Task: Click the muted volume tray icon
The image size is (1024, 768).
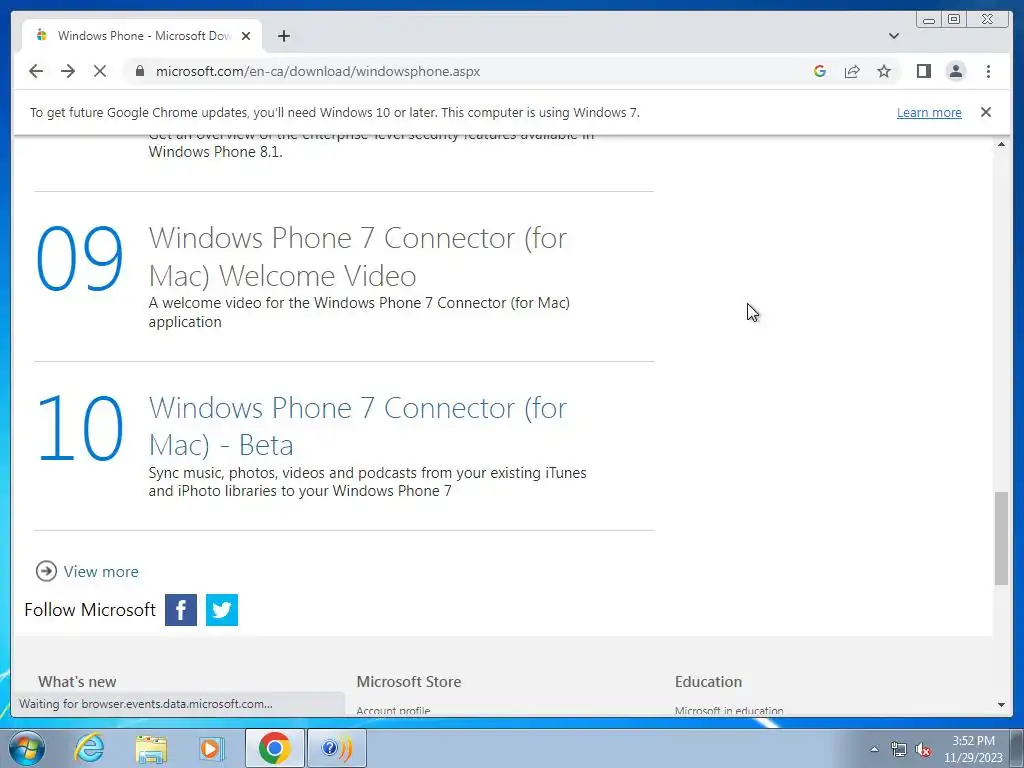Action: 923,749
